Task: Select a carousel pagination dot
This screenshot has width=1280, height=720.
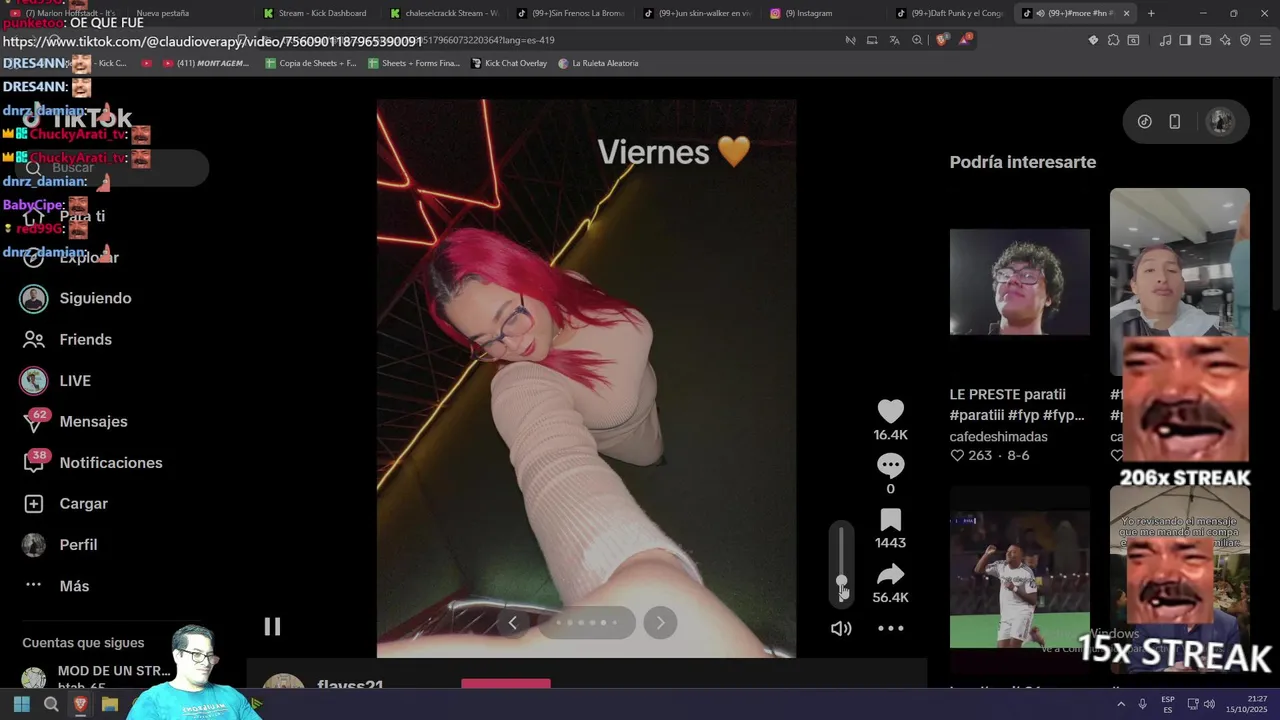Action: pyautogui.click(x=587, y=623)
